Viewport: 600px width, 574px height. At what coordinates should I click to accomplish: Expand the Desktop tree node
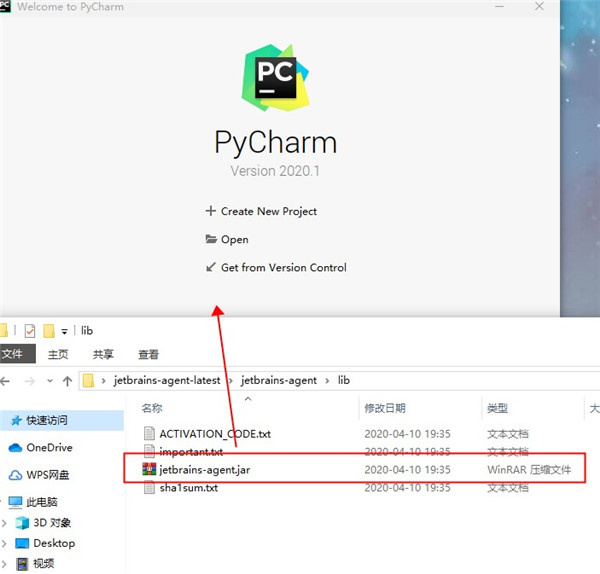4,543
